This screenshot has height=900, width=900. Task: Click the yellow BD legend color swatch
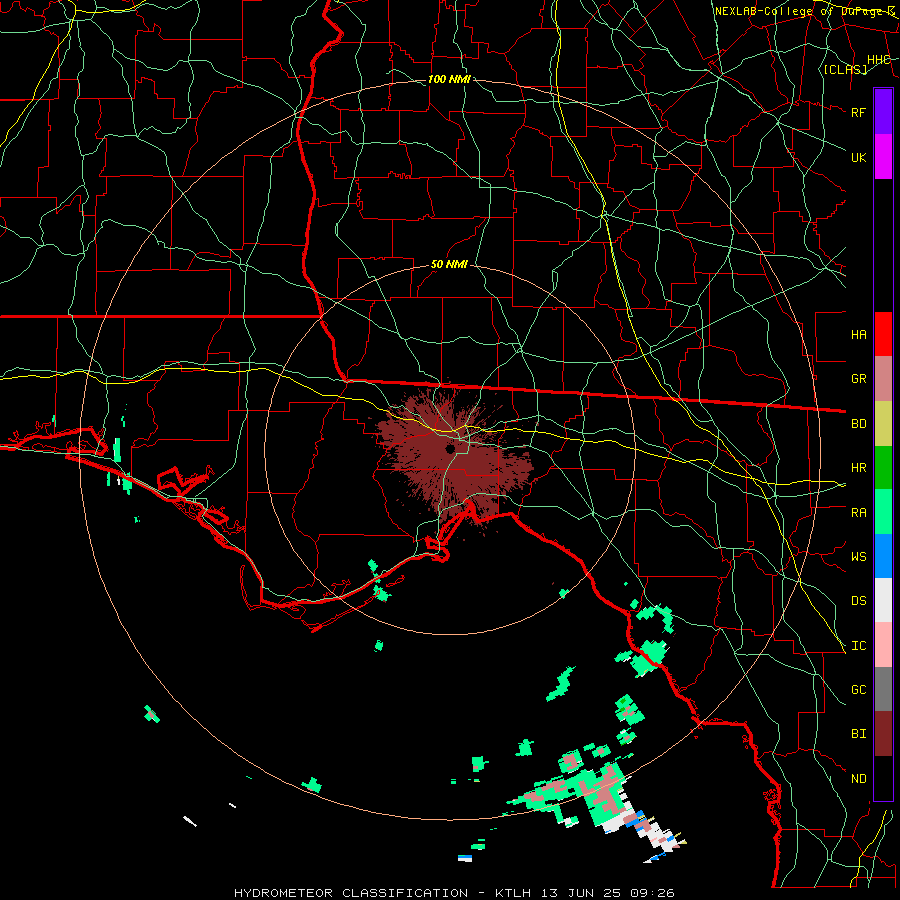[x=883, y=424]
